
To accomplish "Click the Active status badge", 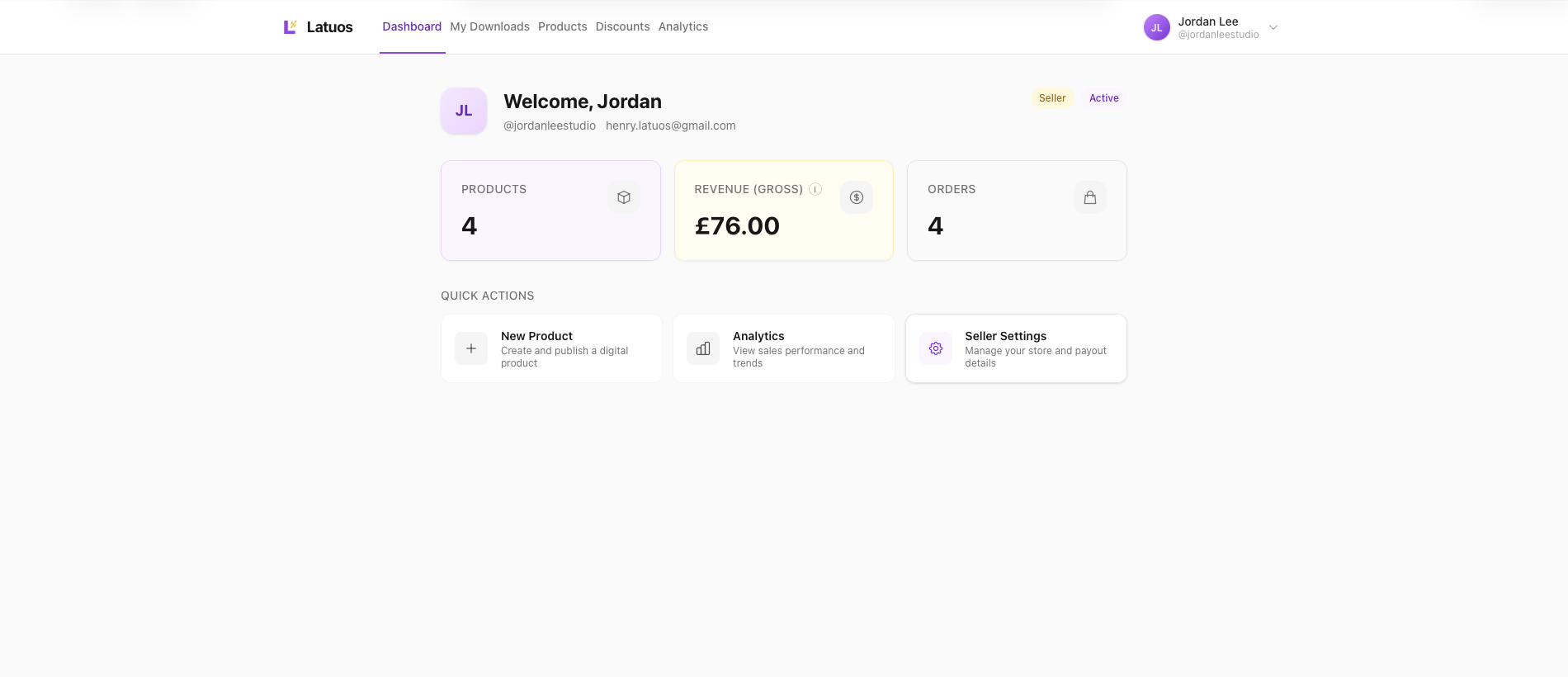I will [1104, 98].
